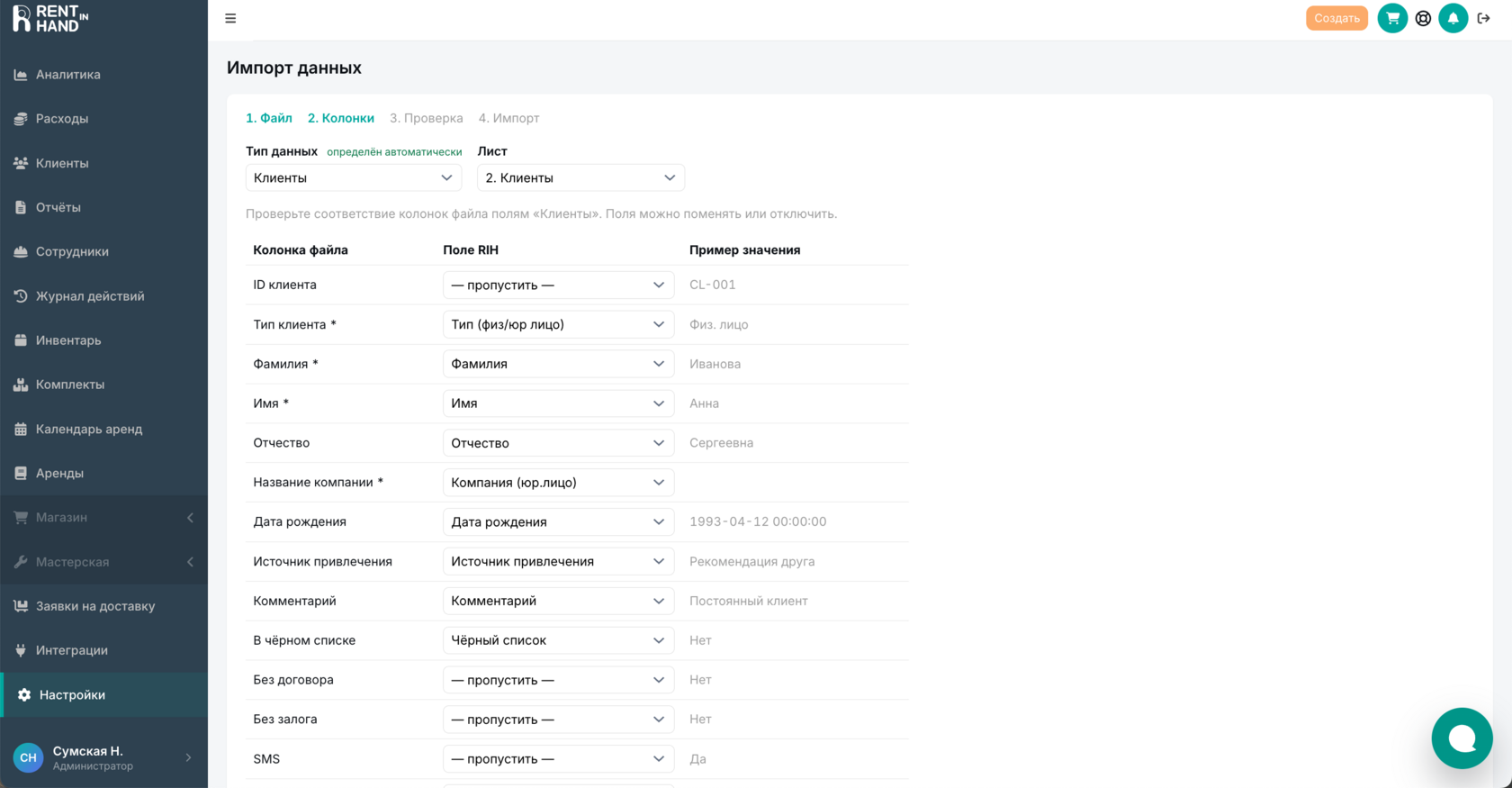Open Аналитика in the sidebar
Image resolution: width=1512 pixels, height=788 pixels.
tap(103, 75)
